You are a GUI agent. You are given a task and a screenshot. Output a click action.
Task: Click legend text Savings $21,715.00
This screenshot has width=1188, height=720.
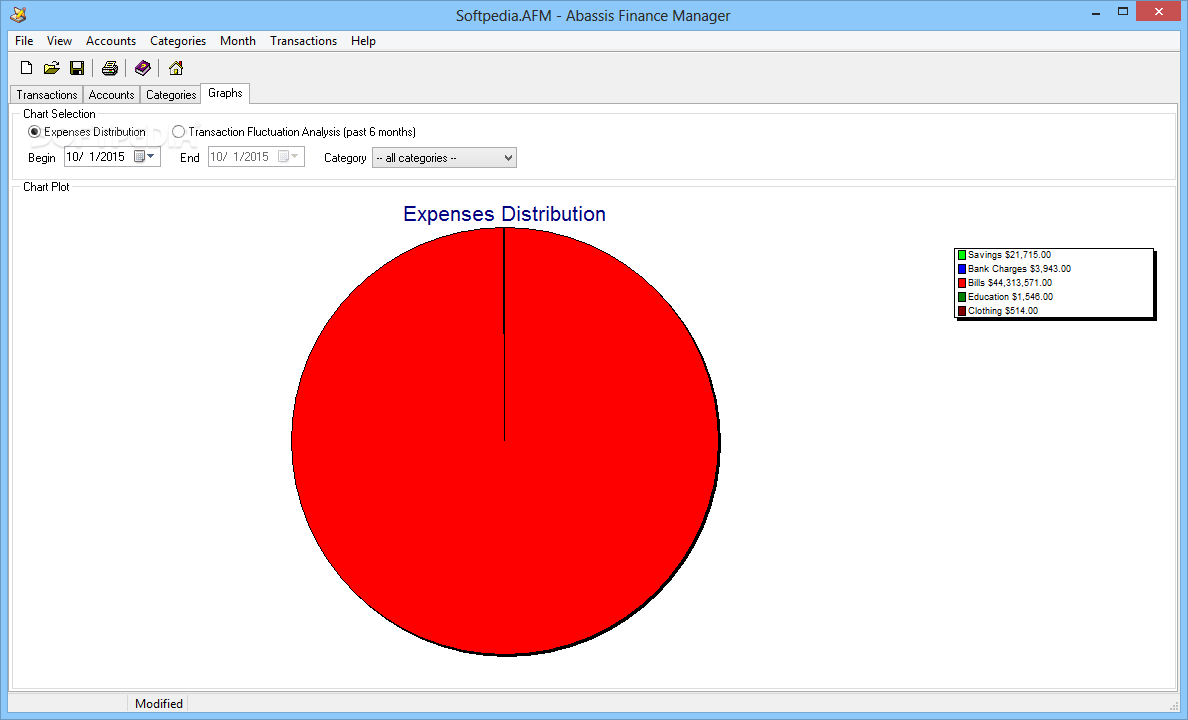pos(1009,255)
